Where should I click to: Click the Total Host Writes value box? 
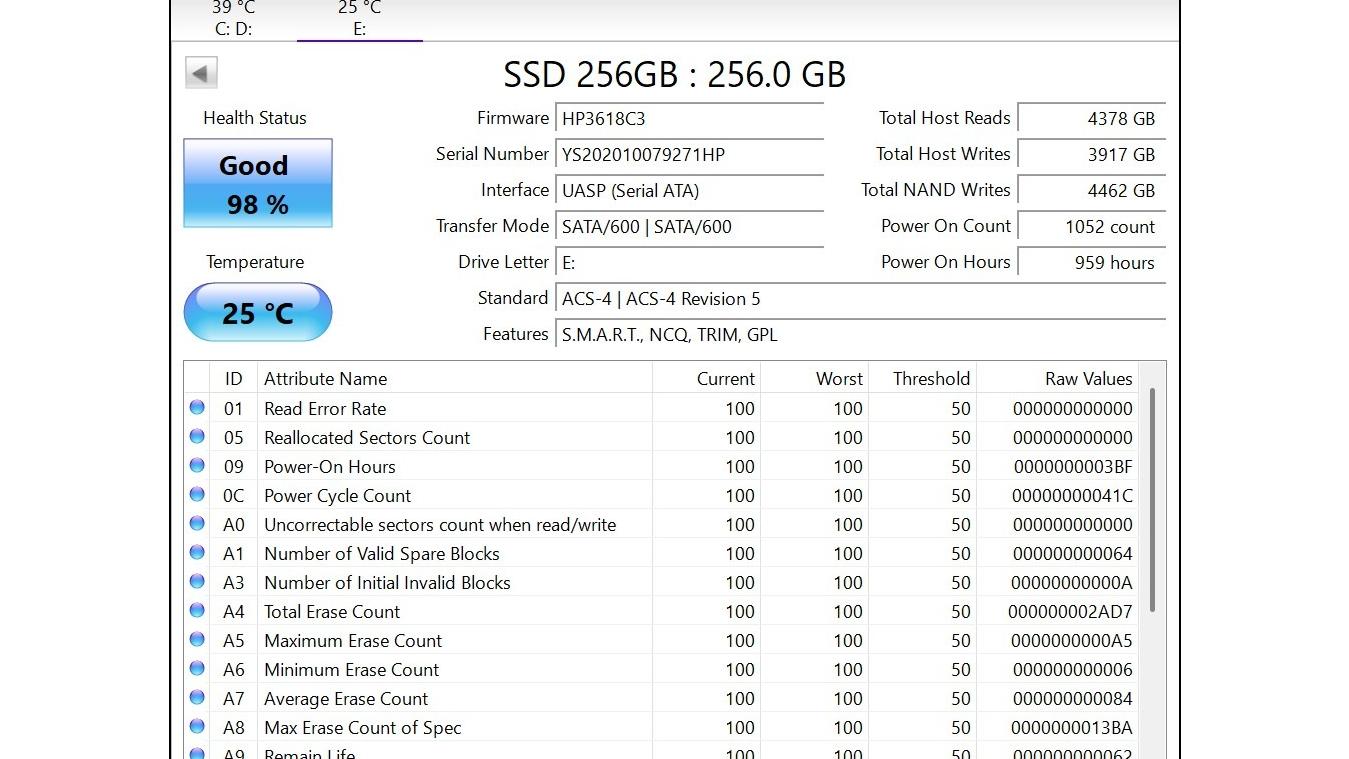(1092, 155)
